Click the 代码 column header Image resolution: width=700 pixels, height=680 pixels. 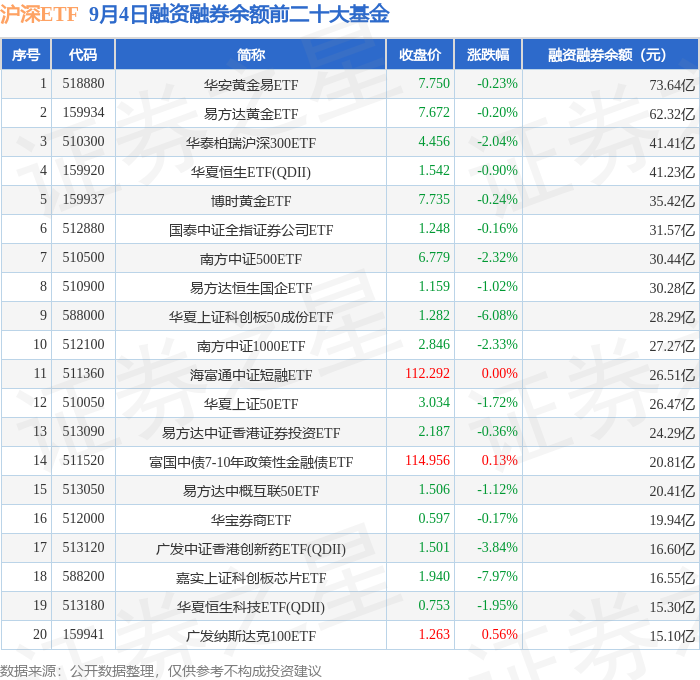click(x=83, y=54)
